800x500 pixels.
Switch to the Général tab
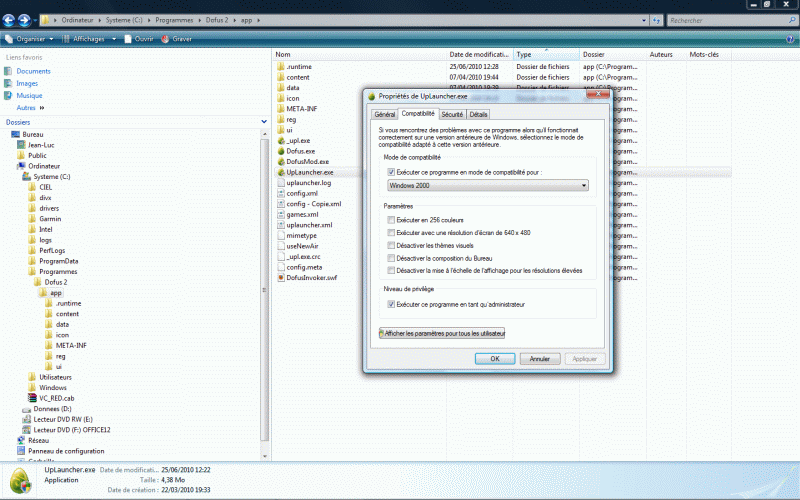click(x=385, y=114)
